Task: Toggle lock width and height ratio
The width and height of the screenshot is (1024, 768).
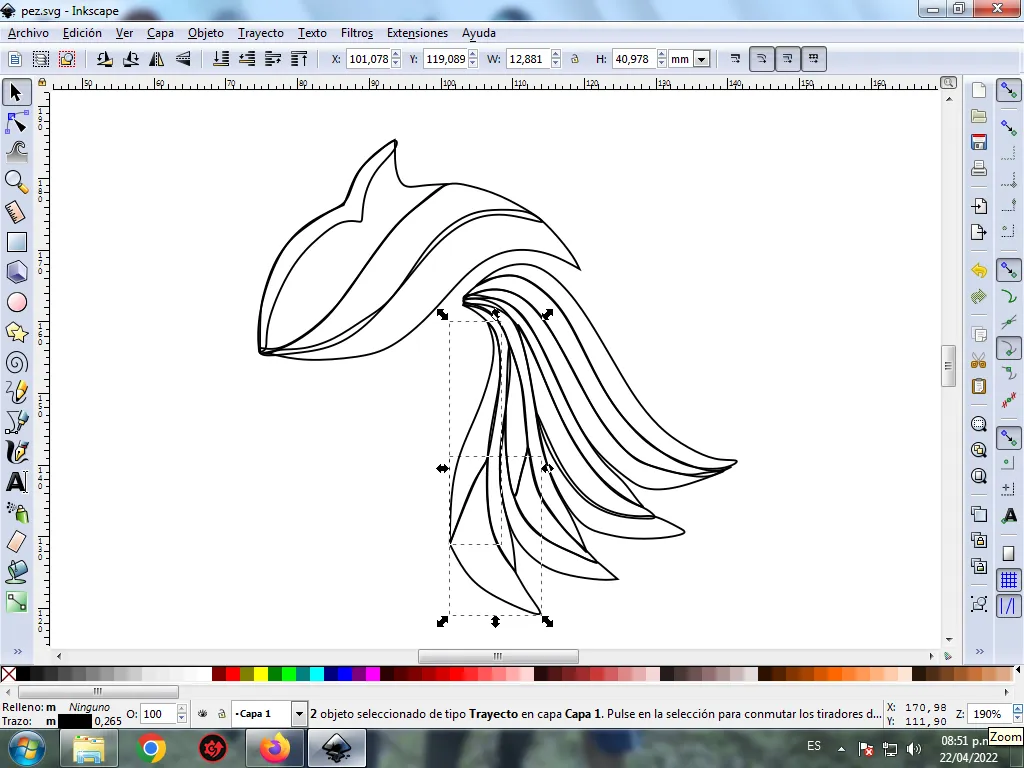Action: 575,59
